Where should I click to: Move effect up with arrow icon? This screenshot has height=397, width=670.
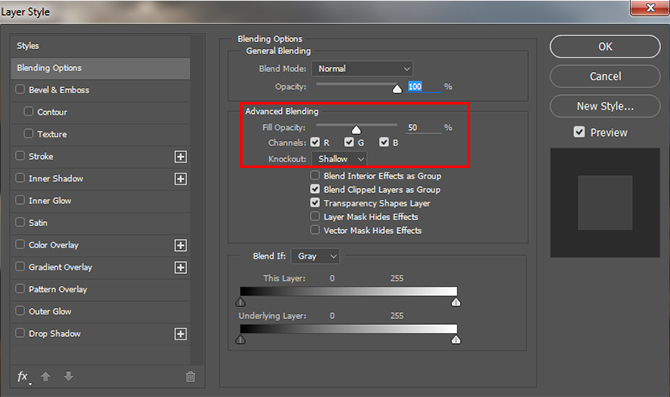pyautogui.click(x=45, y=376)
